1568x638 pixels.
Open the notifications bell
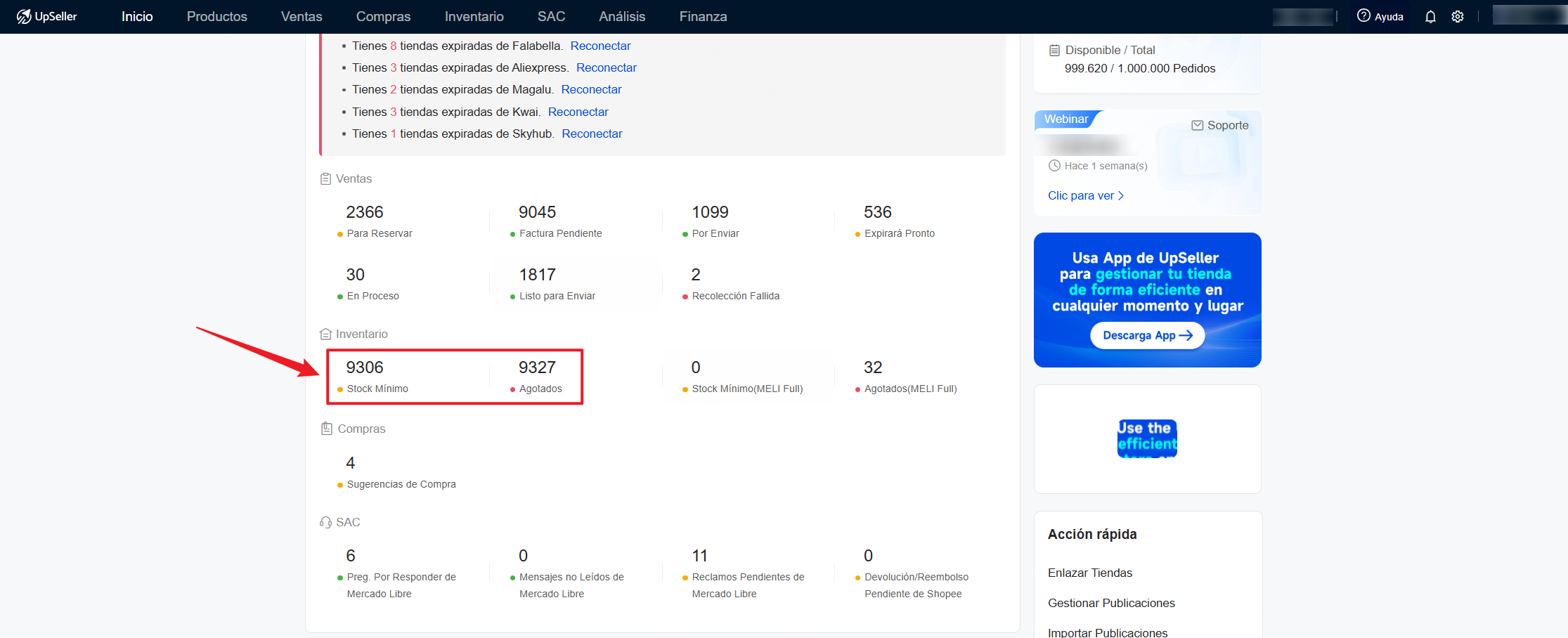(x=1430, y=16)
